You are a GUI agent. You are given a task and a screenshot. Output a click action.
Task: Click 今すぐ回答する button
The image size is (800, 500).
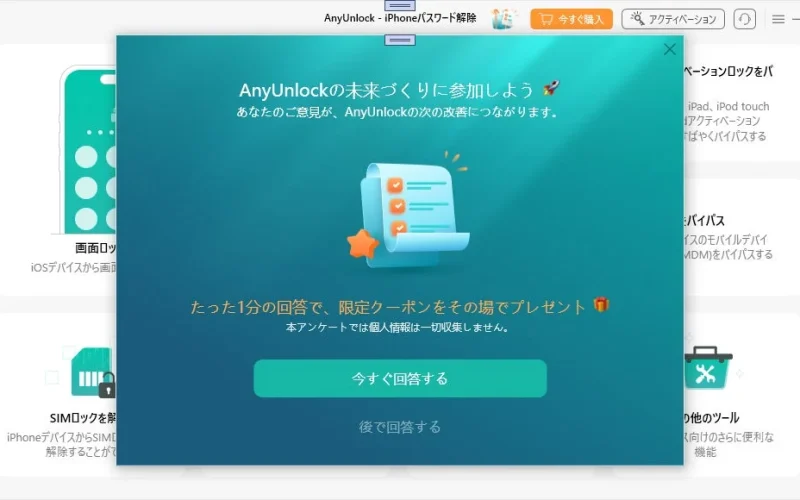[400, 378]
